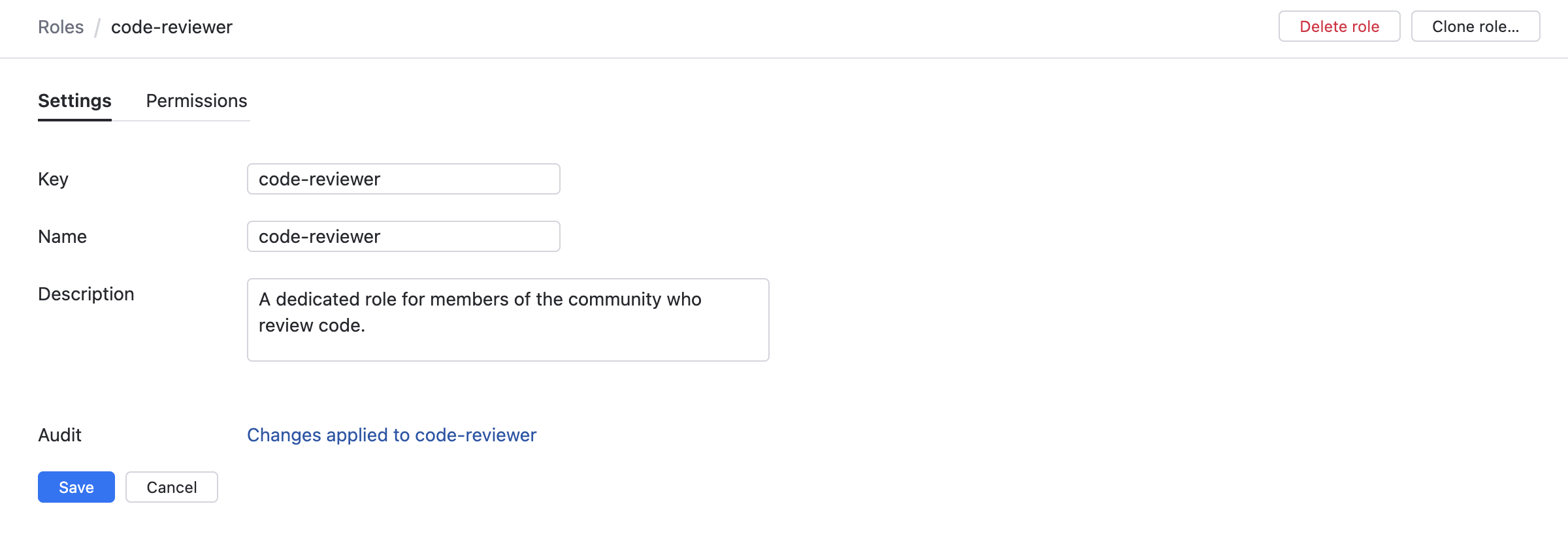
Task: Click the Delete role button
Action: [x=1339, y=27]
